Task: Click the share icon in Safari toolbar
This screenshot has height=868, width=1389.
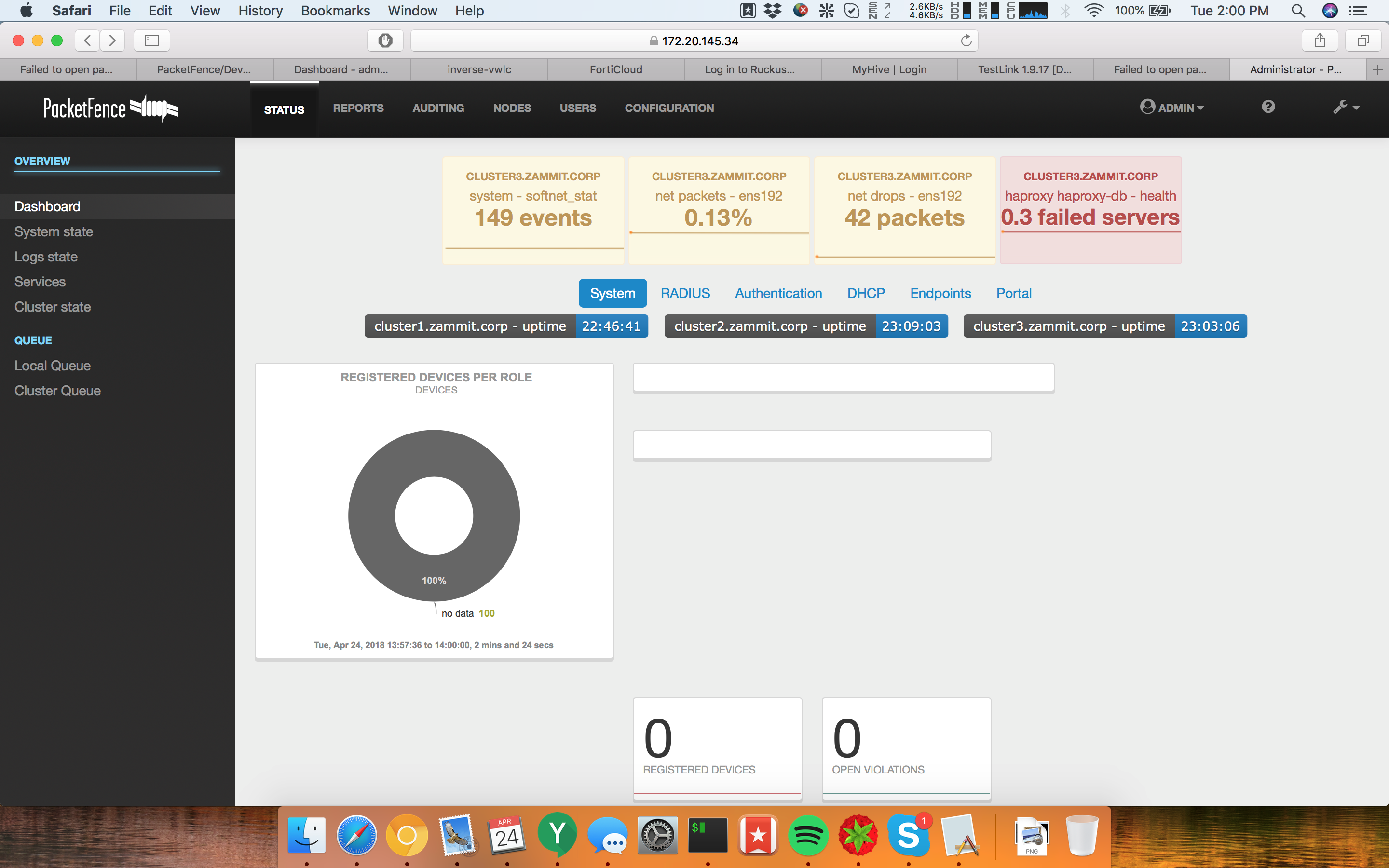Action: 1319,40
